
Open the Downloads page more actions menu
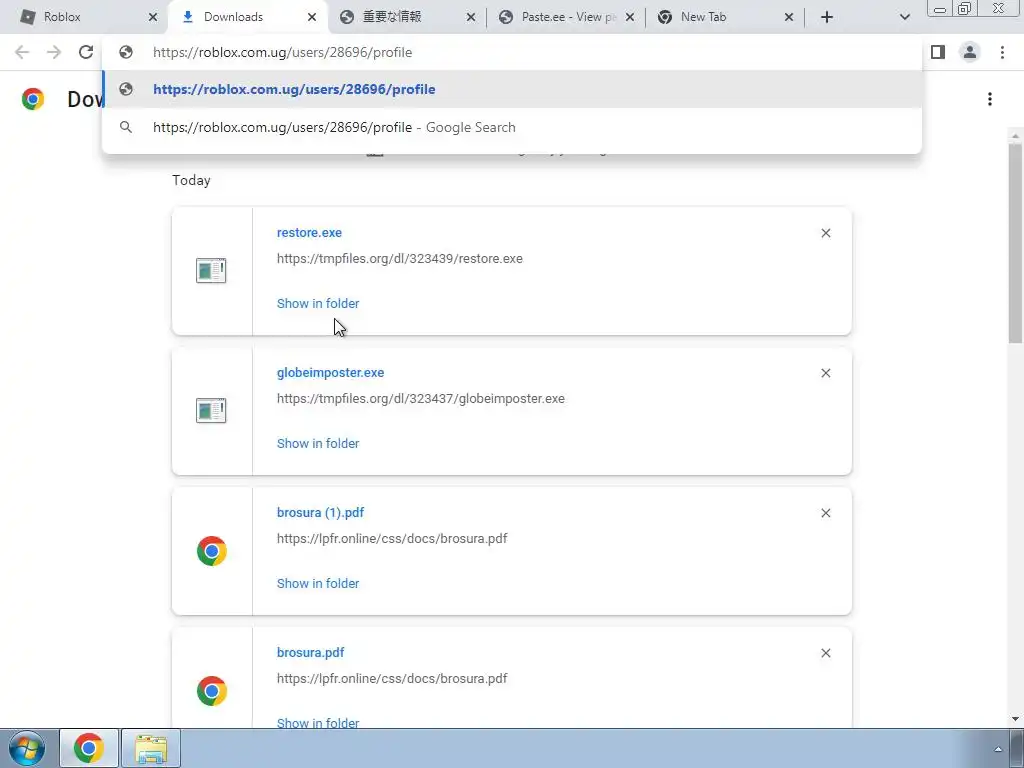coord(990,99)
